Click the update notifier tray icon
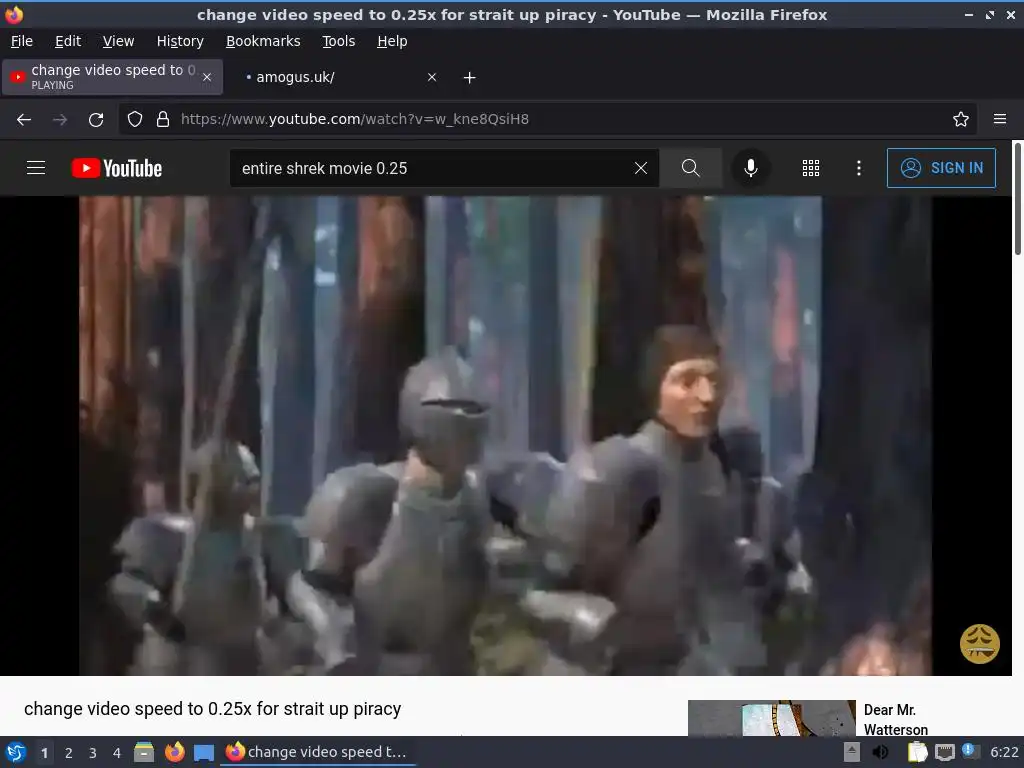This screenshot has height=768, width=1024. click(970, 752)
